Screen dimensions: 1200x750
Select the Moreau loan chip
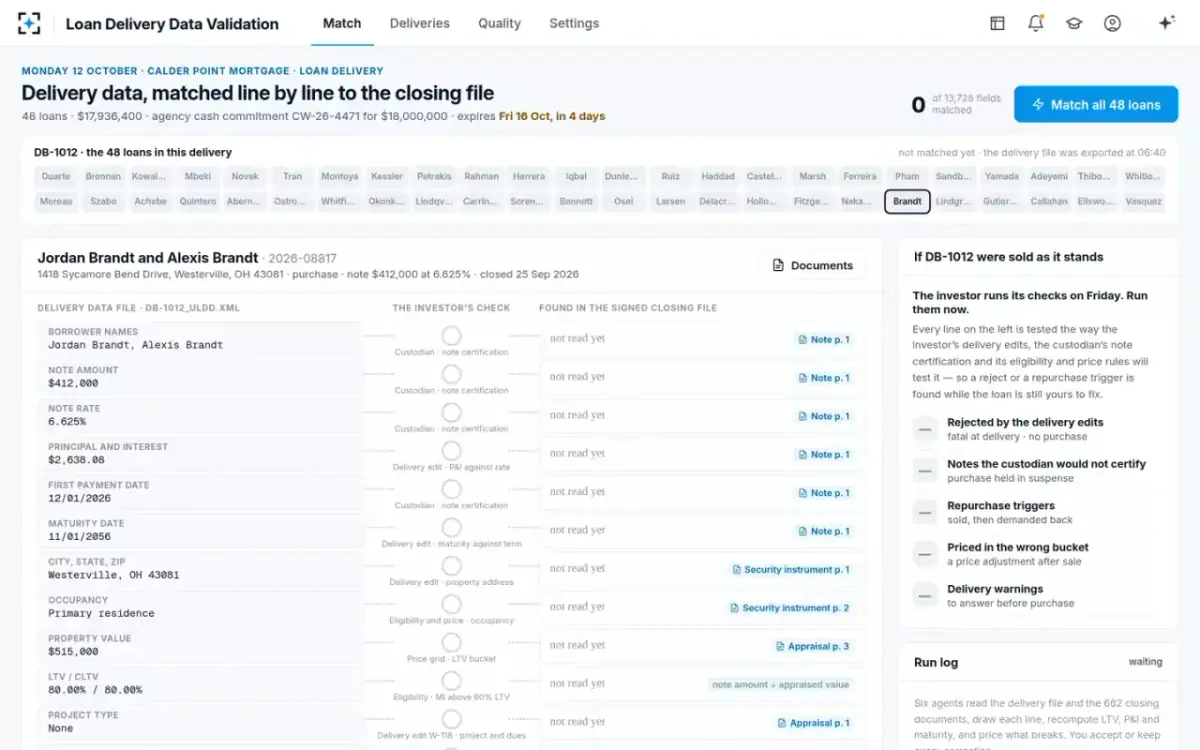tap(56, 201)
